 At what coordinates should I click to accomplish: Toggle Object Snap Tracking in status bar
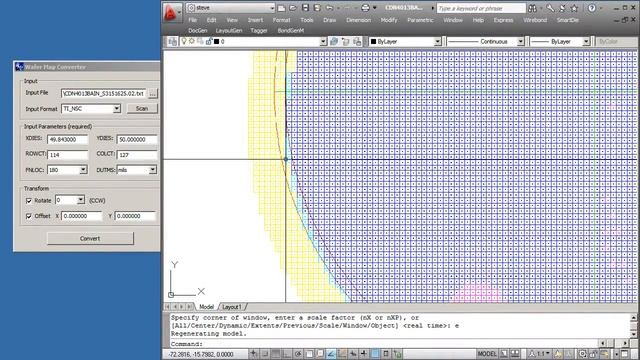pos(331,354)
